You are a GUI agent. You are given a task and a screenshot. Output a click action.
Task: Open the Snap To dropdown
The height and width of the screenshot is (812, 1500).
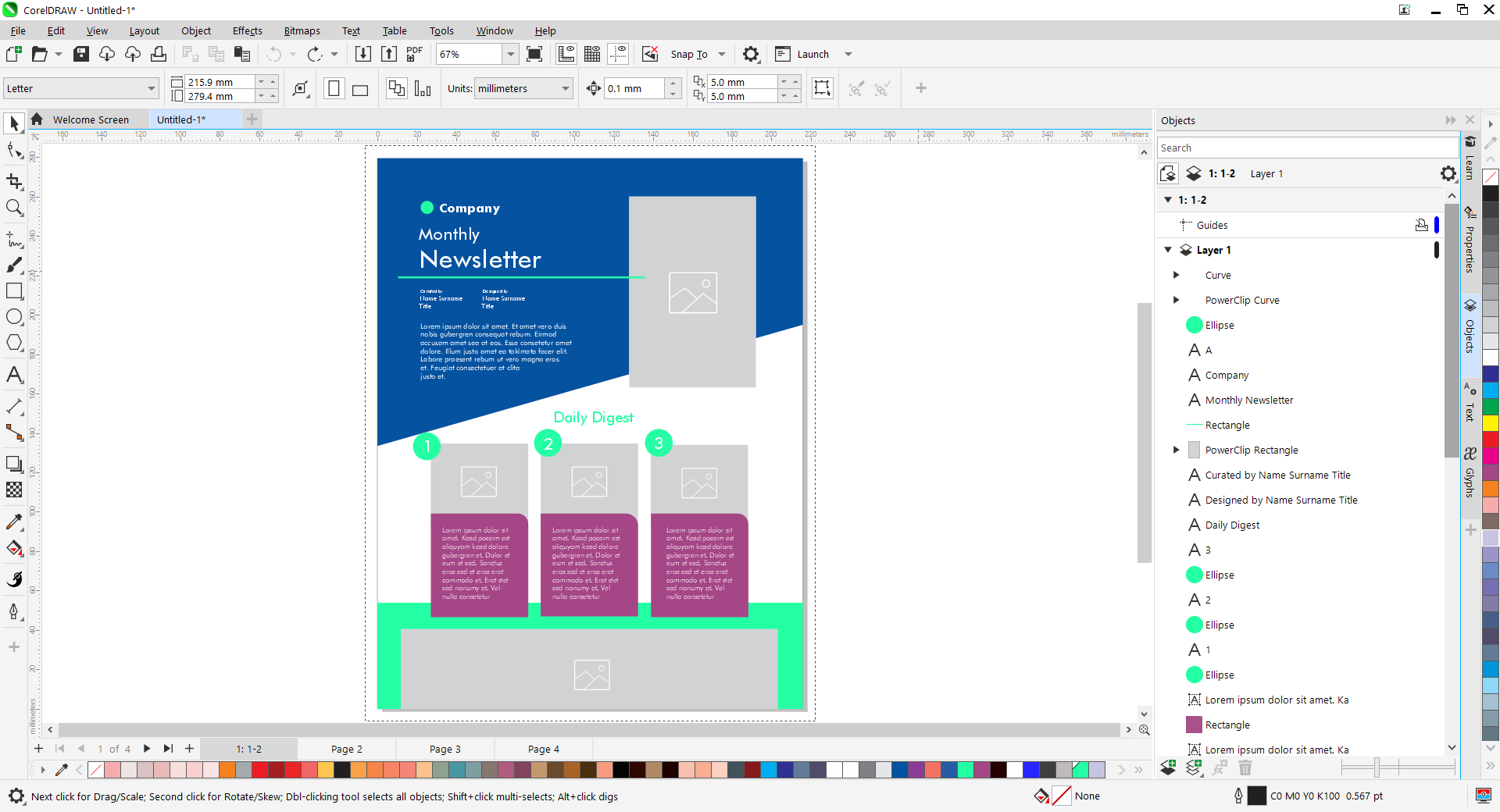pyautogui.click(x=722, y=54)
